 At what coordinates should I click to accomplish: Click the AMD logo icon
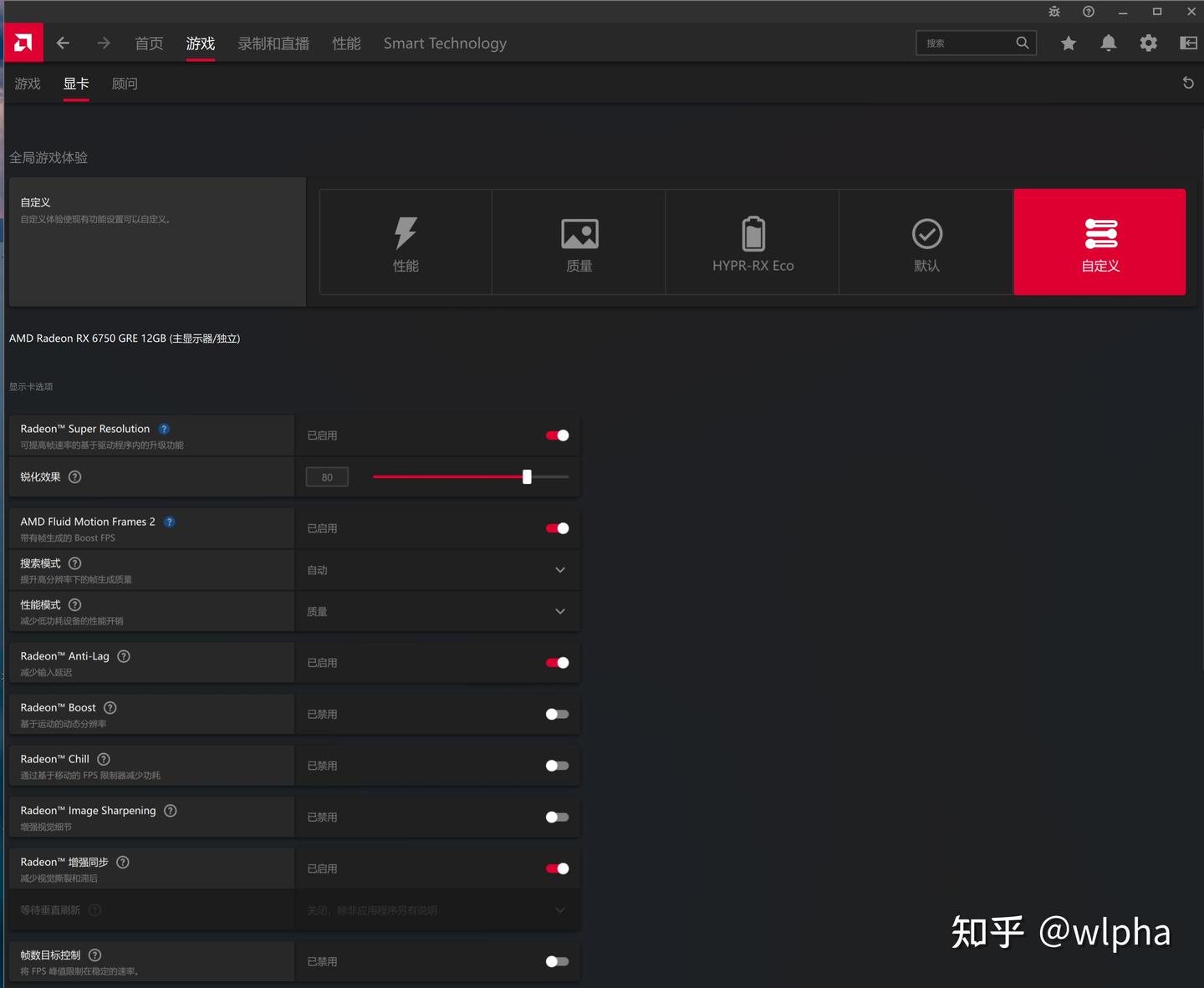click(23, 43)
